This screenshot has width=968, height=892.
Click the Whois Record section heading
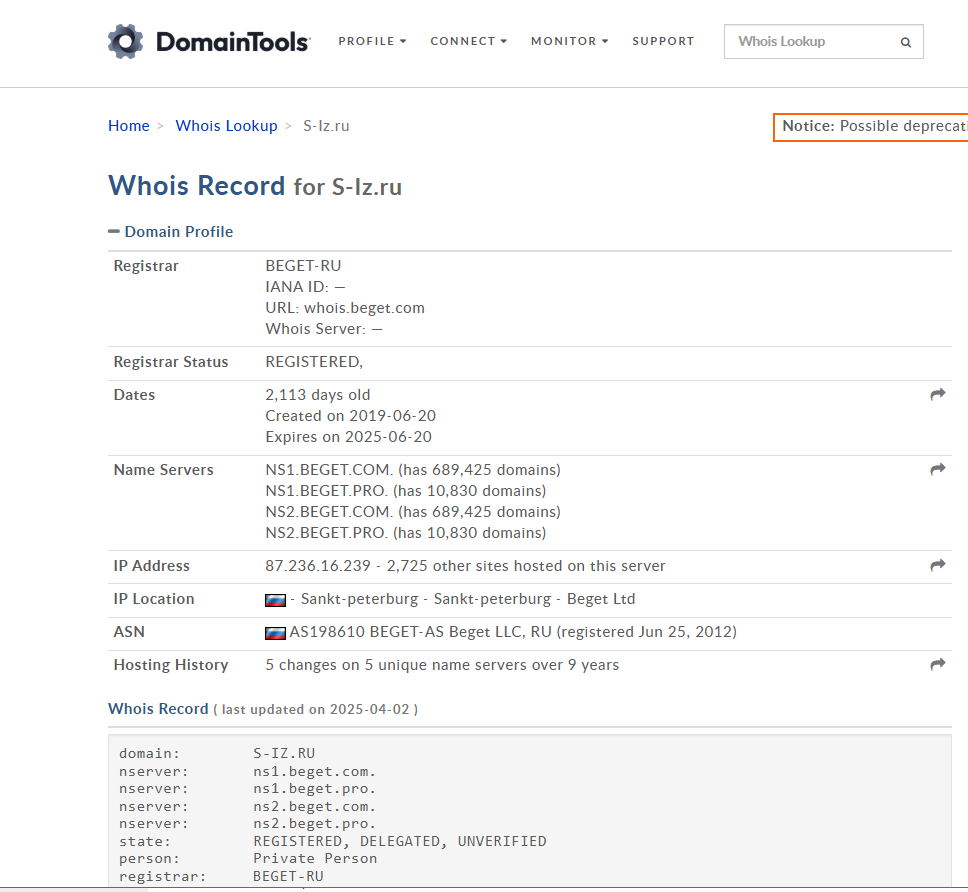[158, 709]
